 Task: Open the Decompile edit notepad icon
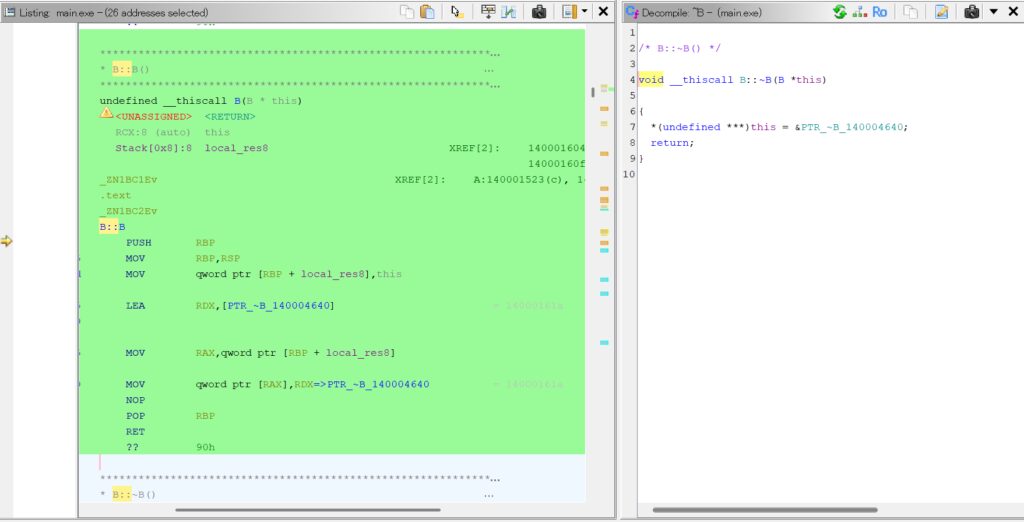[x=942, y=12]
